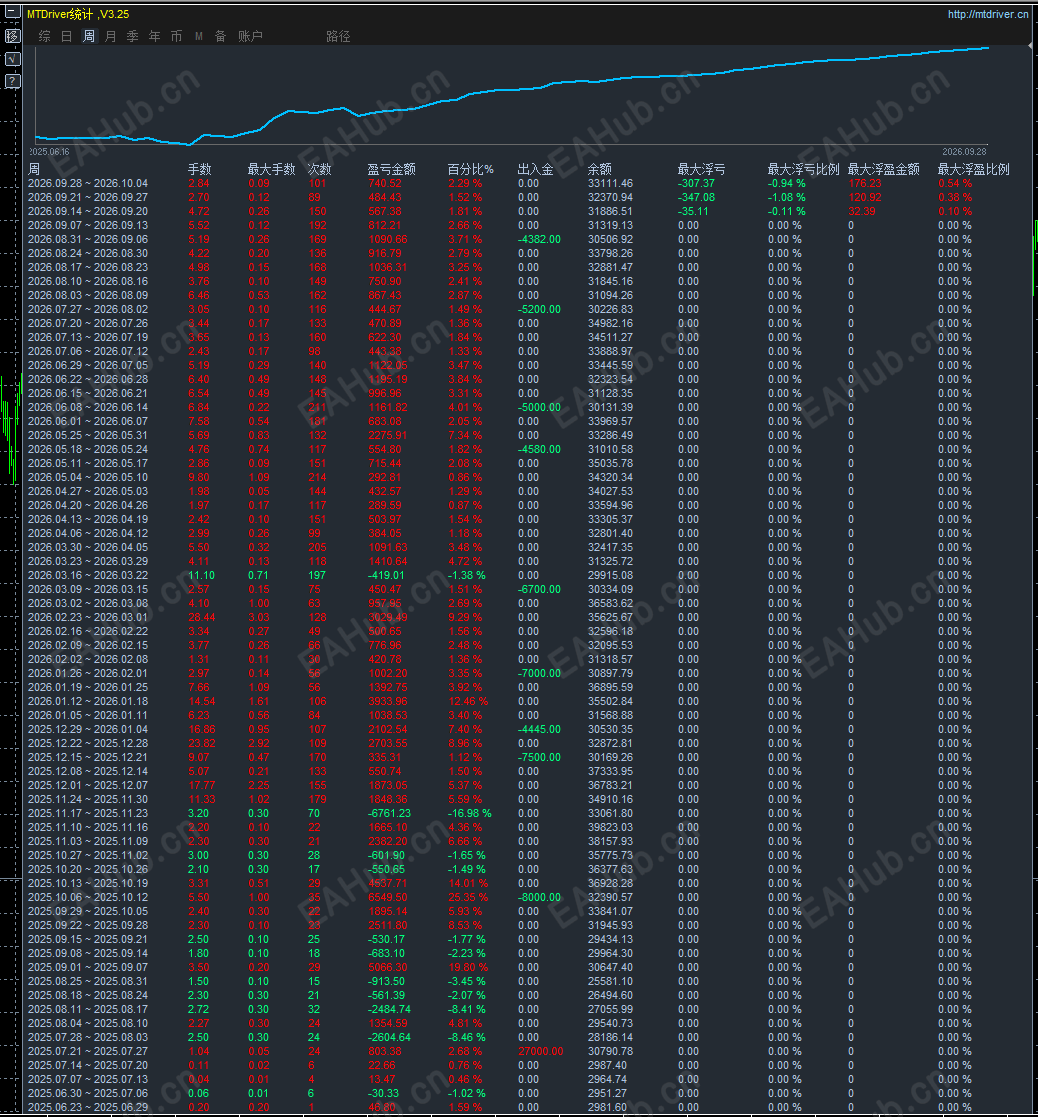
Task: Click the -6761.23 loss amount
Action: [x=389, y=813]
